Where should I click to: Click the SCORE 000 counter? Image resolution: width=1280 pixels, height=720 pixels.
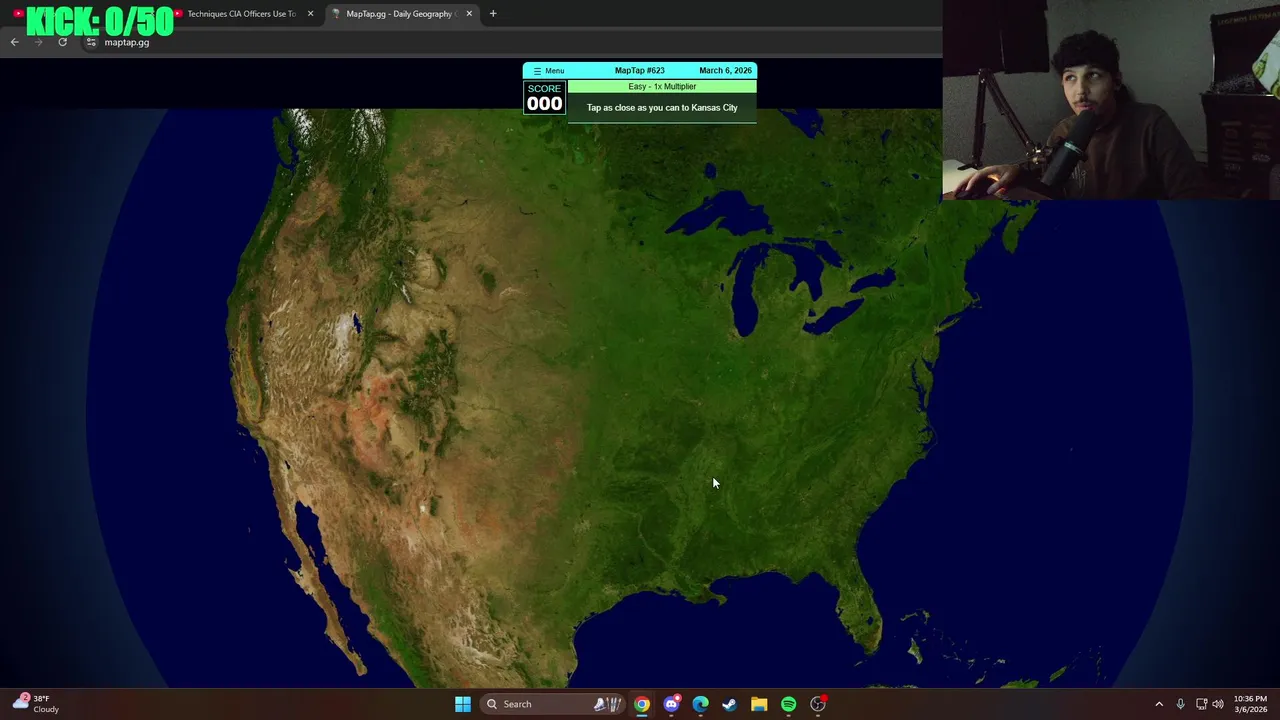pyautogui.click(x=544, y=98)
